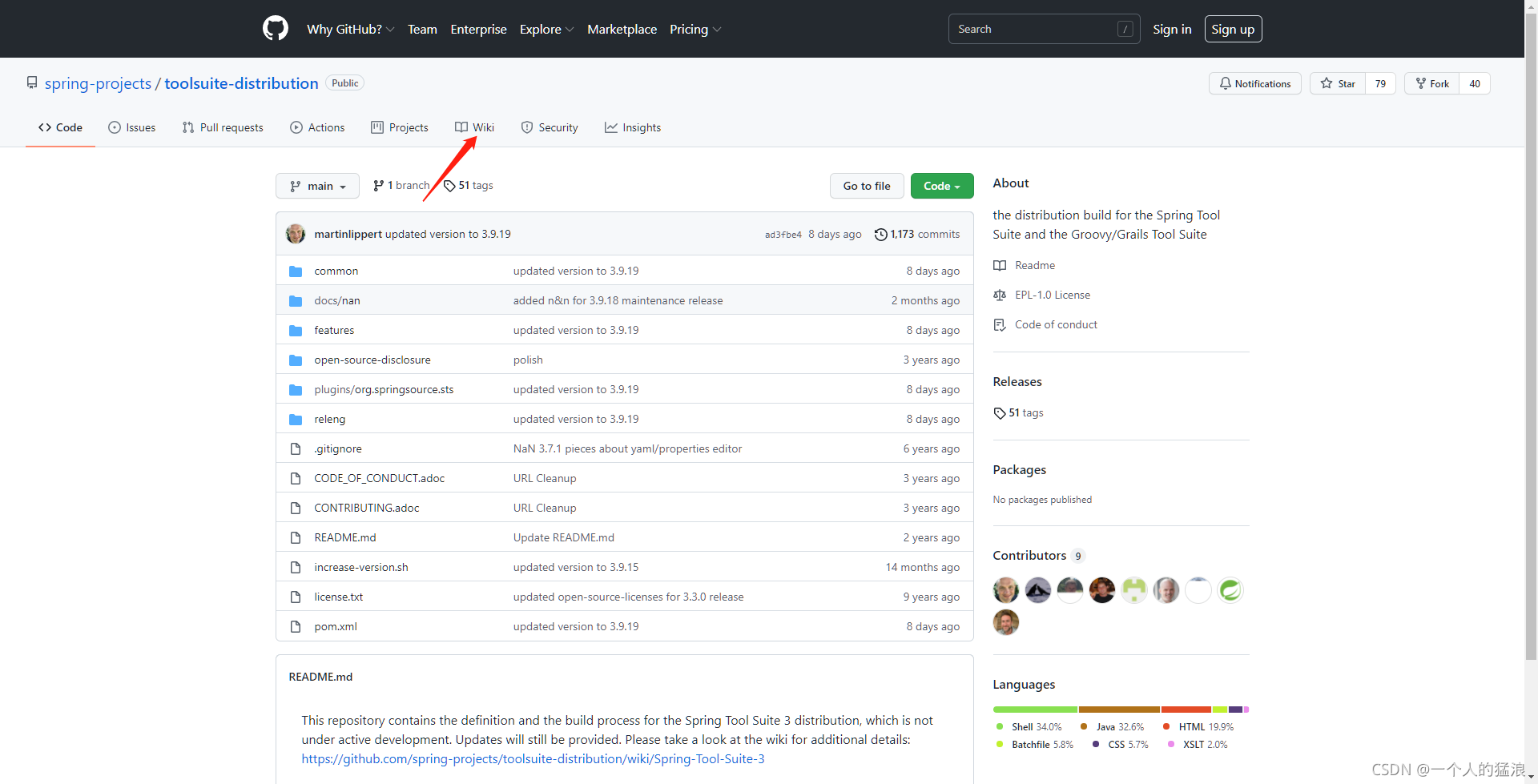Click the green Shell segment of language bar
Image resolution: width=1538 pixels, height=784 pixels.
click(1035, 710)
